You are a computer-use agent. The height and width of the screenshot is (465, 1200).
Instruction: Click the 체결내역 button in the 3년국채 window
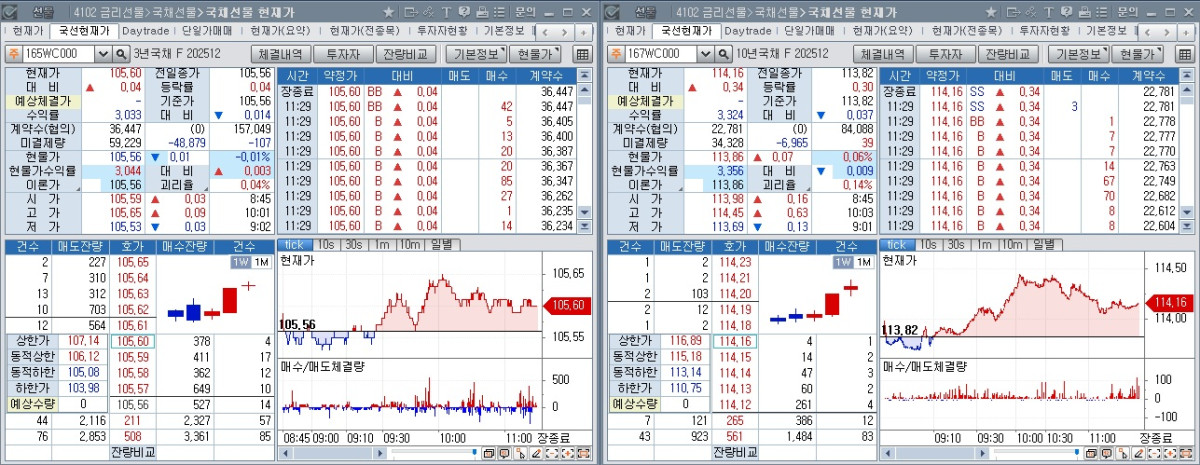pyautogui.click(x=281, y=54)
